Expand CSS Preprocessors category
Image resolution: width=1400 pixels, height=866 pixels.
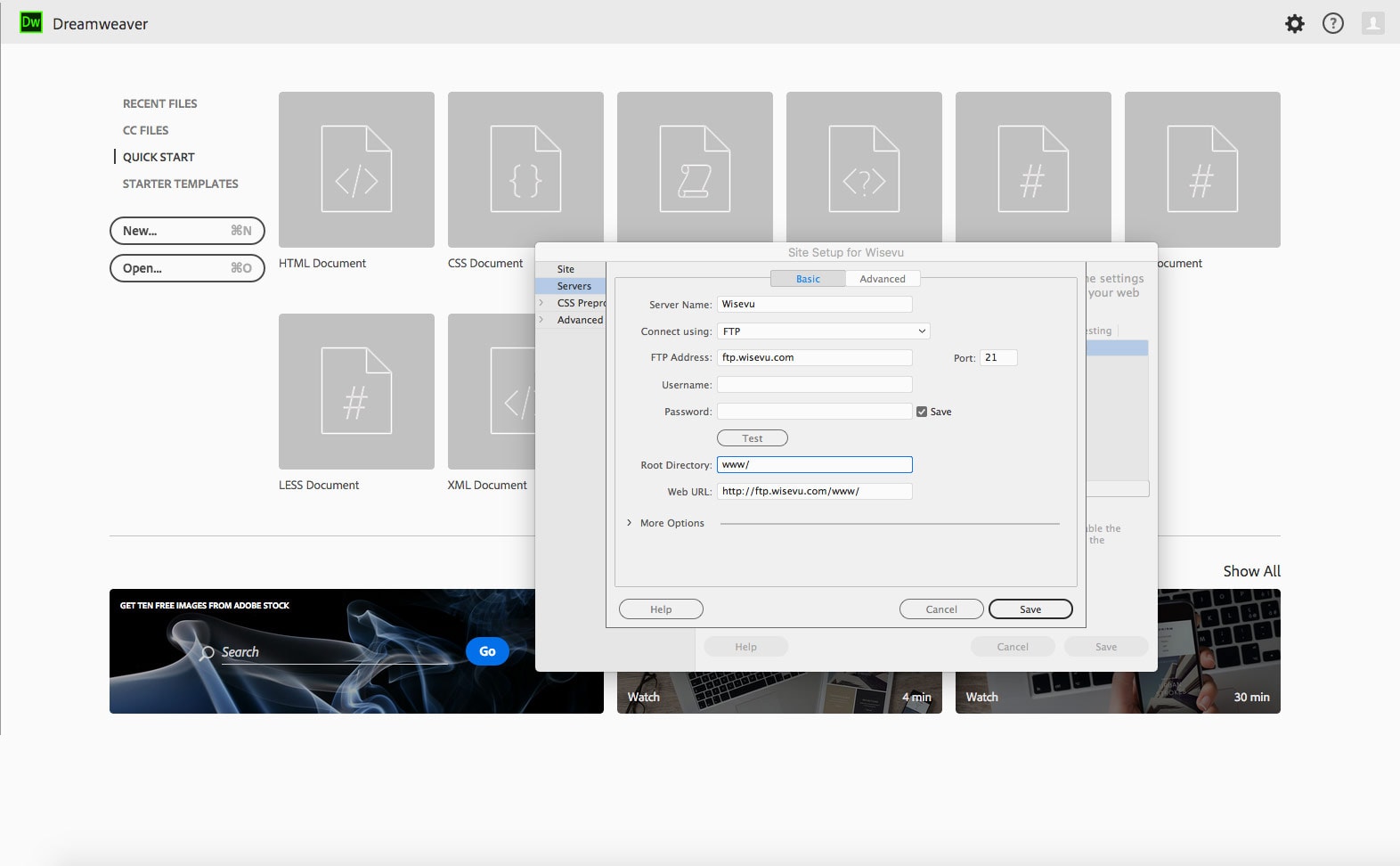pos(541,303)
